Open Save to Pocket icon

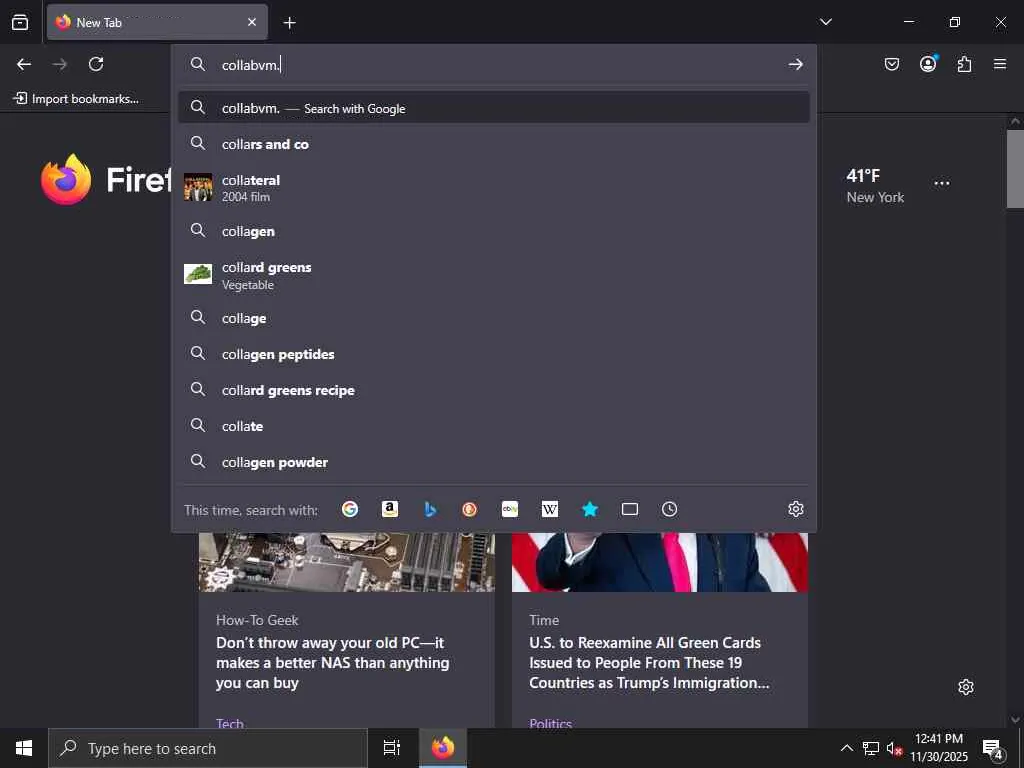(x=891, y=64)
